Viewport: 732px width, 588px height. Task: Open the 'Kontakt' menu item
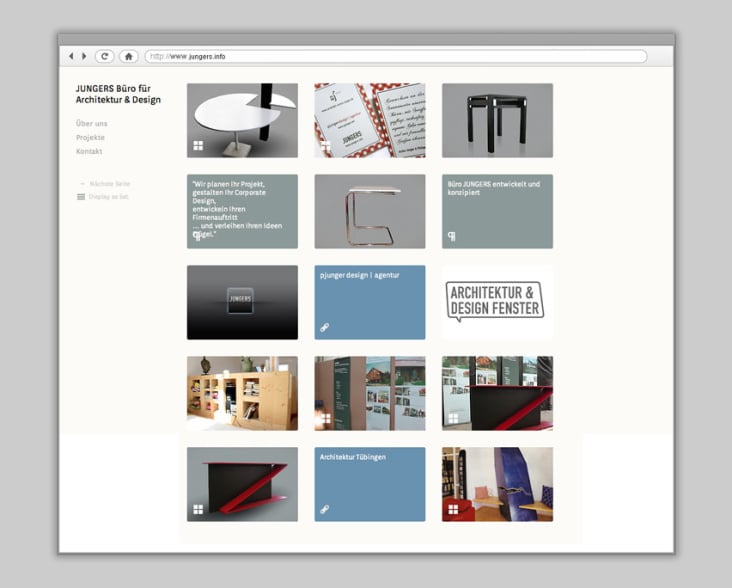pos(89,151)
